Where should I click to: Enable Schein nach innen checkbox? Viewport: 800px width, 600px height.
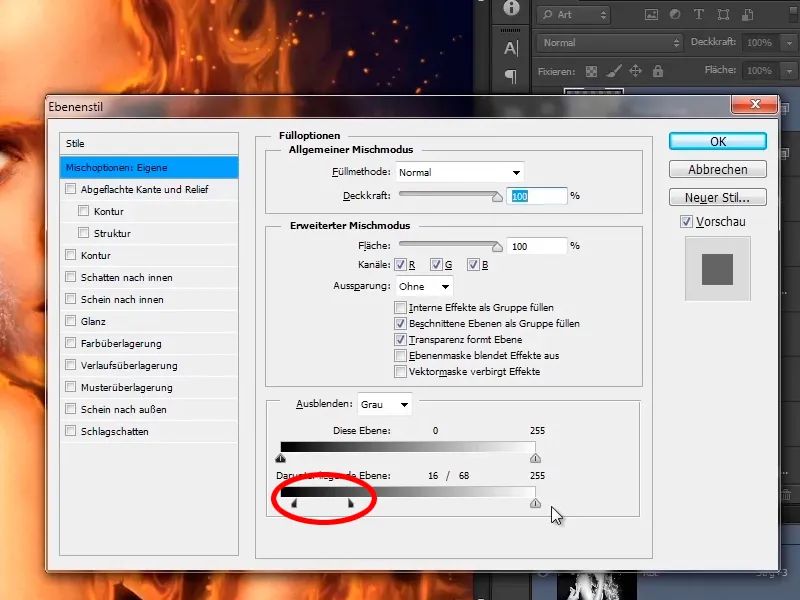70,299
